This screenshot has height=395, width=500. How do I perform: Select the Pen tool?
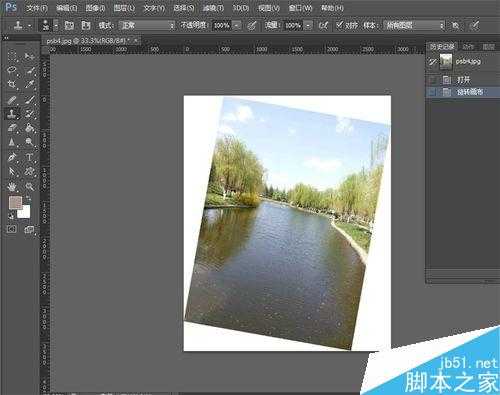[12, 157]
